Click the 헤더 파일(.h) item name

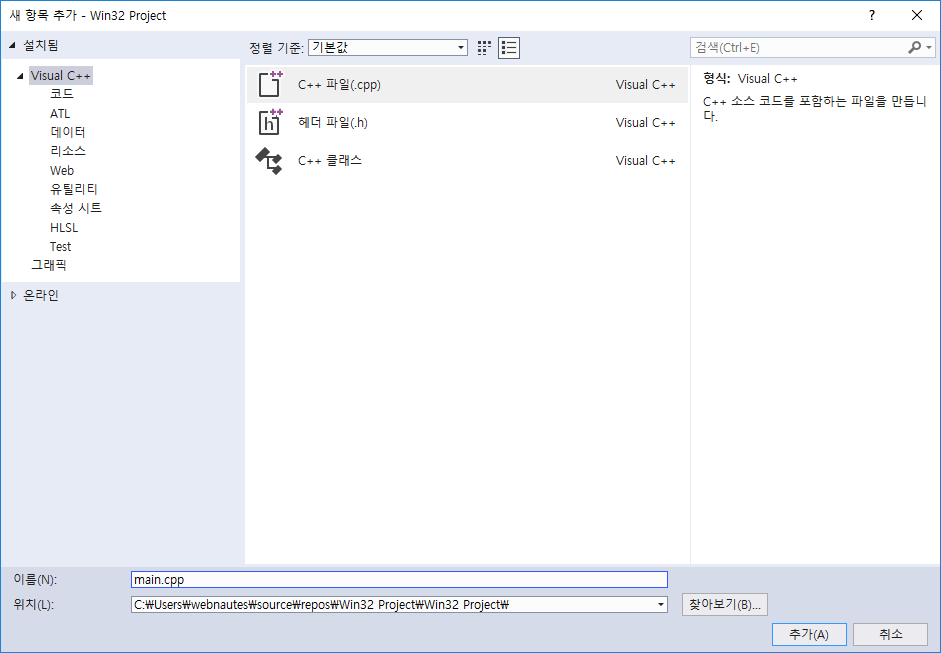[x=332, y=122]
